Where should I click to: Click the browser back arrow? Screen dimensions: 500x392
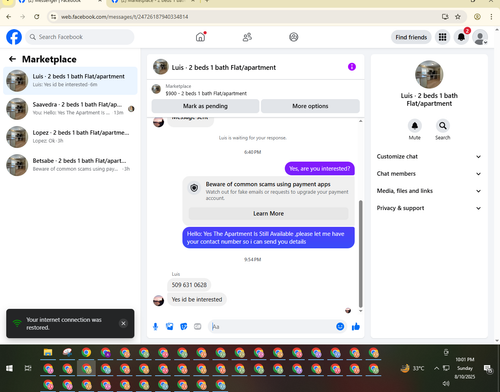pyautogui.click(x=9, y=17)
